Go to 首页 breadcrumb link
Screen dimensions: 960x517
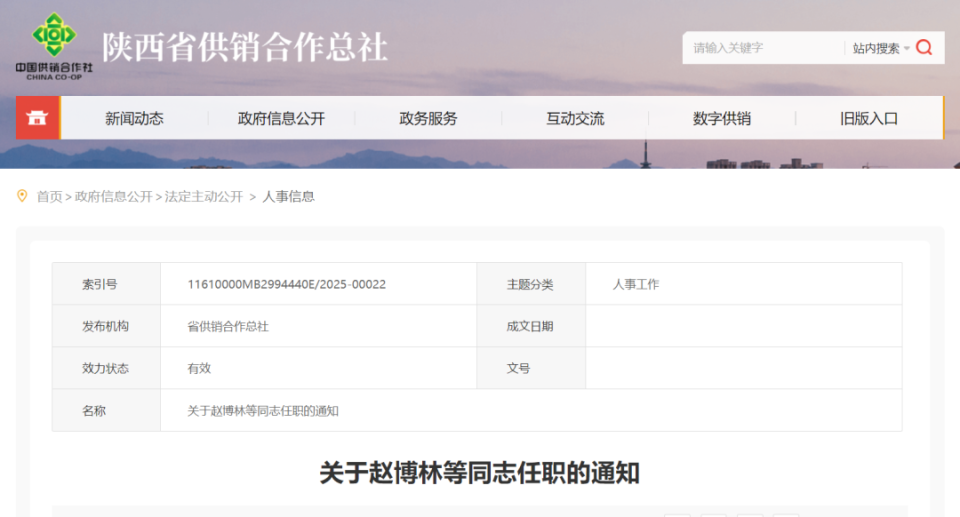[49, 197]
